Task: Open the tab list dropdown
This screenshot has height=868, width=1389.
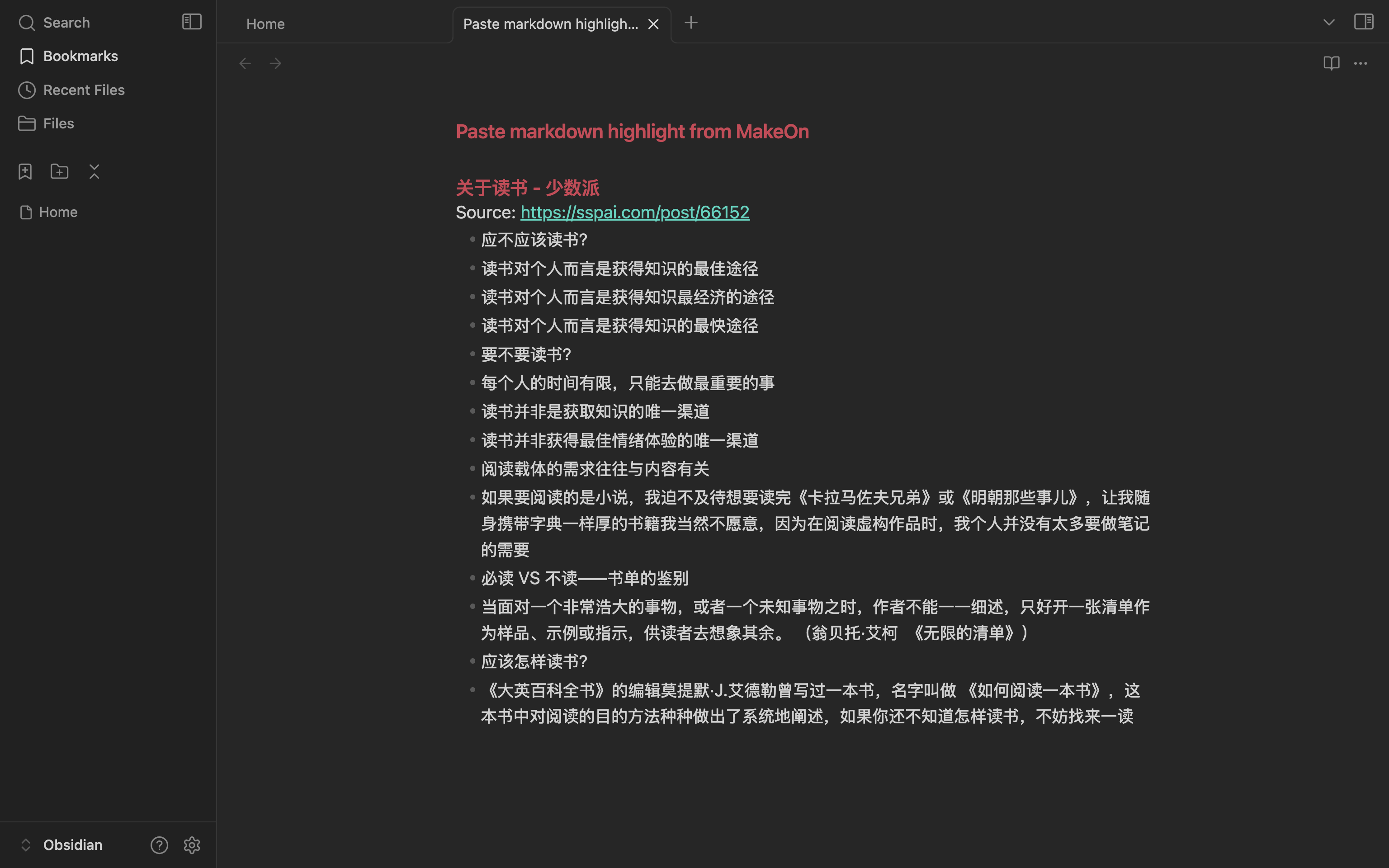Action: 1329,23
